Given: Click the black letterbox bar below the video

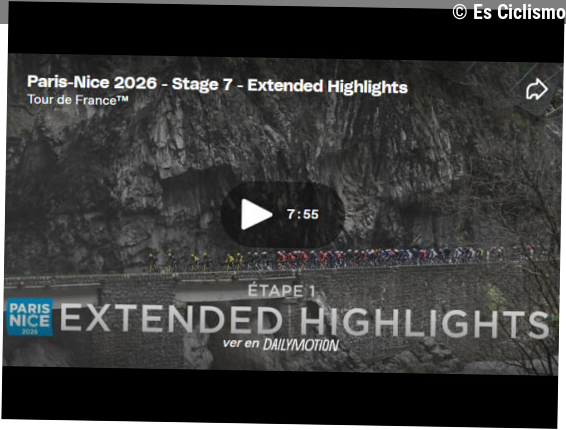Looking at the screenshot, I should (280, 396).
